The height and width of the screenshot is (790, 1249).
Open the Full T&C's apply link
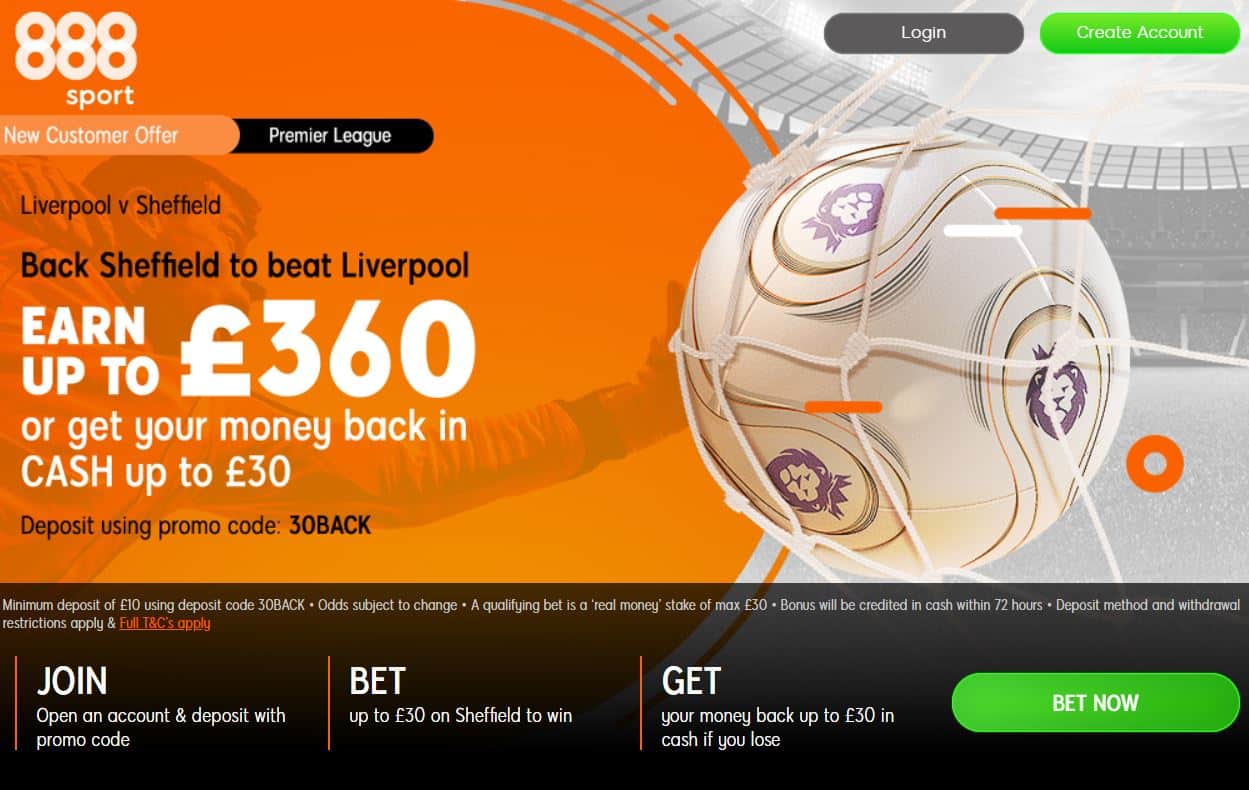point(165,623)
